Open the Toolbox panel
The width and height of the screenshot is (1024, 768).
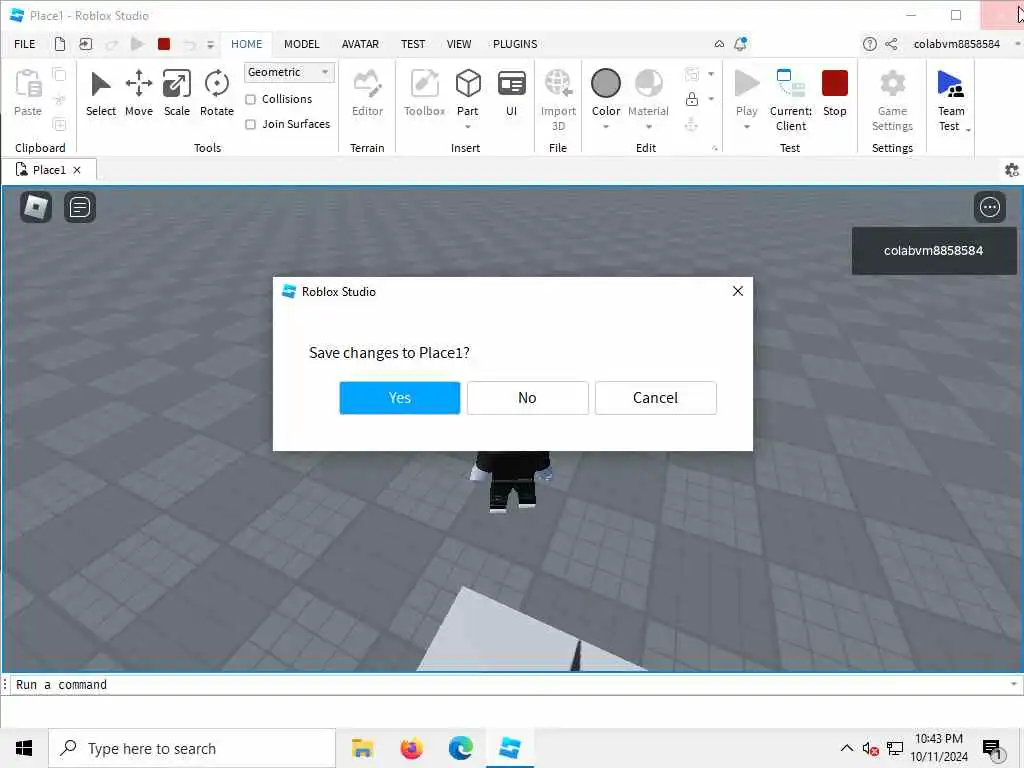424,93
